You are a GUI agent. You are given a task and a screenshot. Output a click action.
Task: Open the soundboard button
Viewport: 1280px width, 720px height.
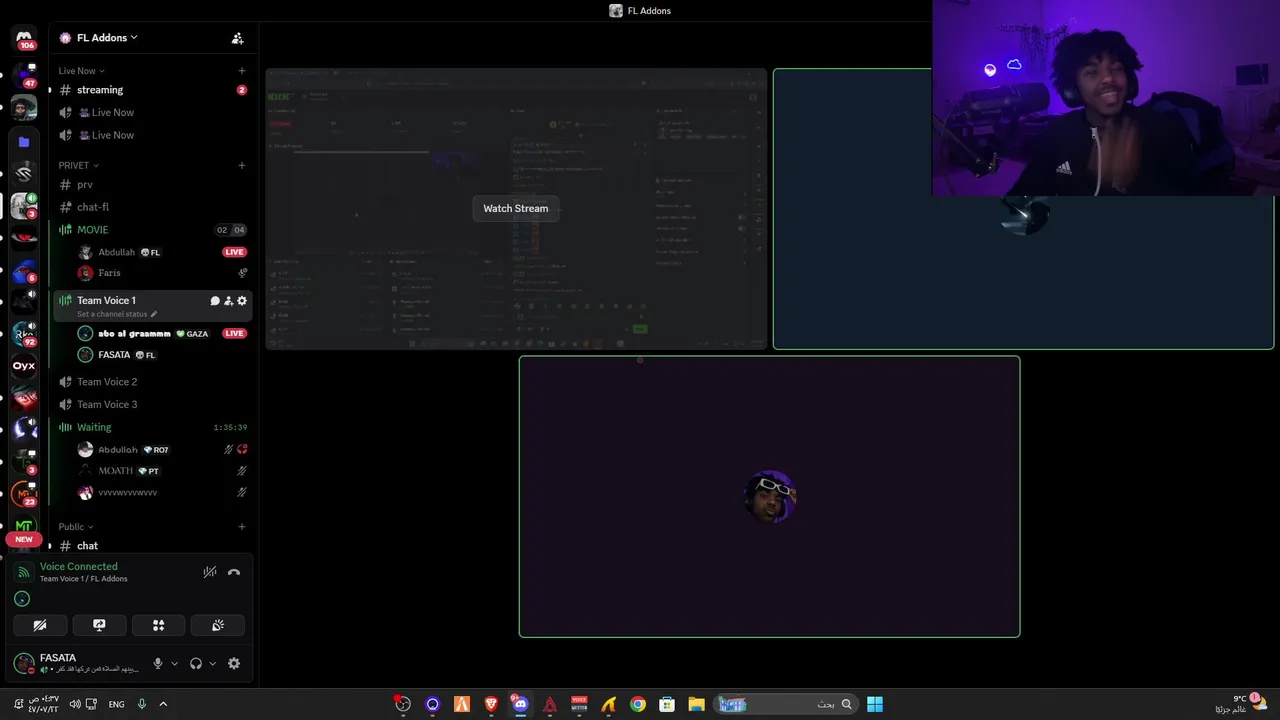tap(218, 626)
